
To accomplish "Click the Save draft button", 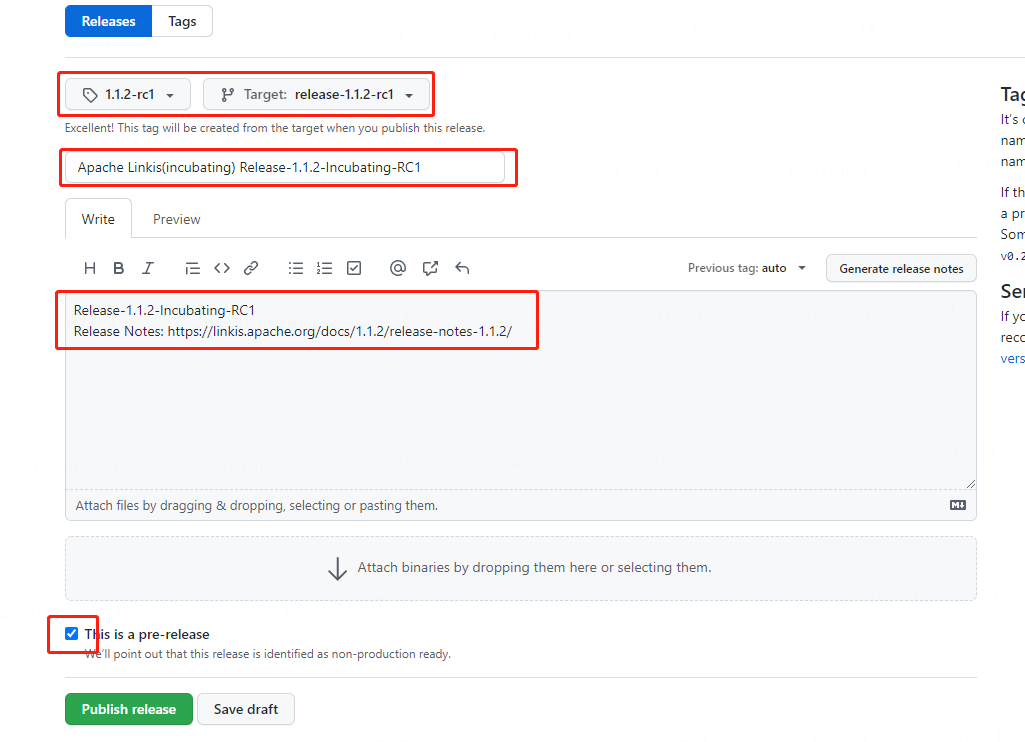I will [246, 709].
